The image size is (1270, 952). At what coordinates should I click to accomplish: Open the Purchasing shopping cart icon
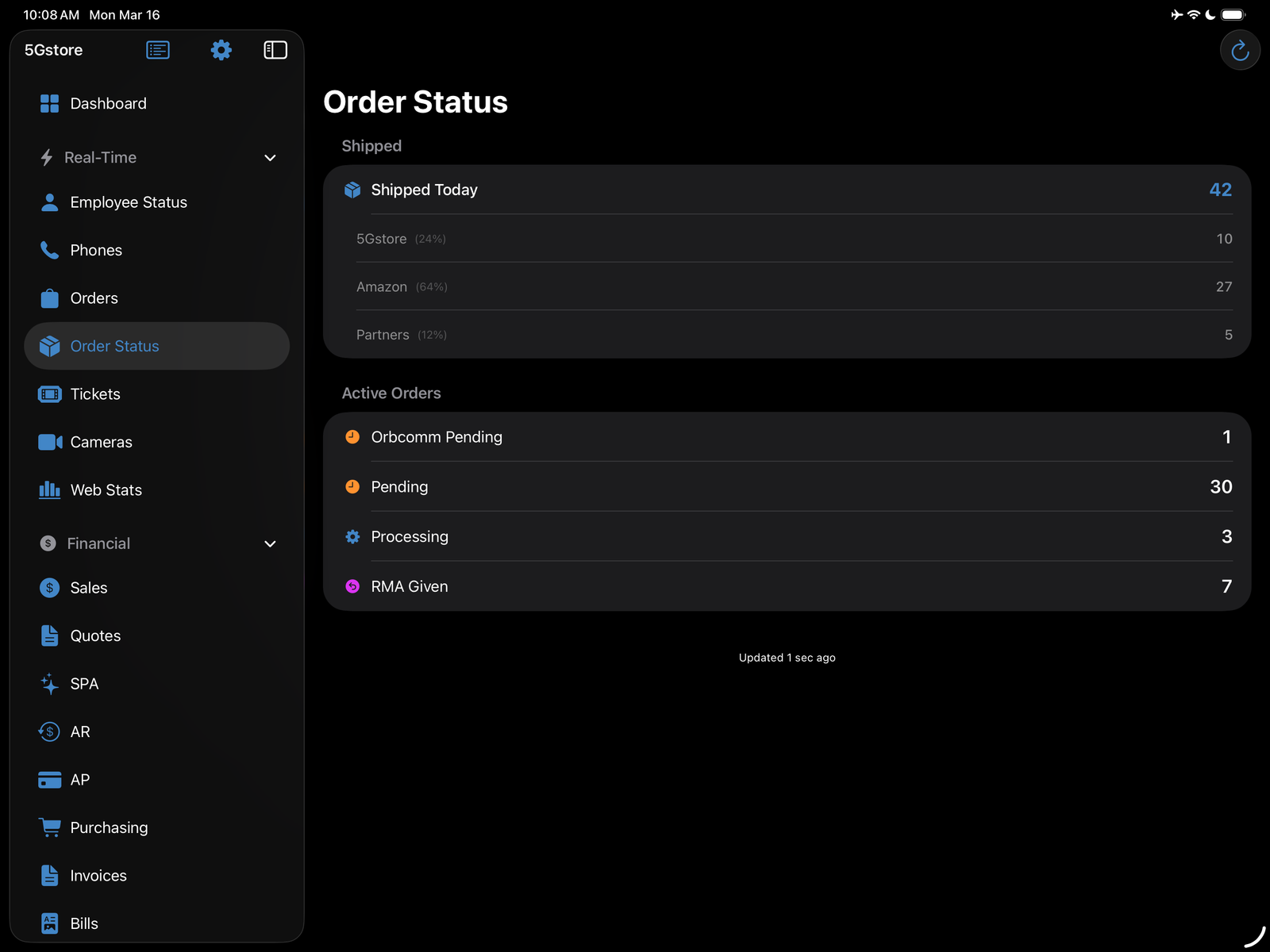tap(48, 827)
